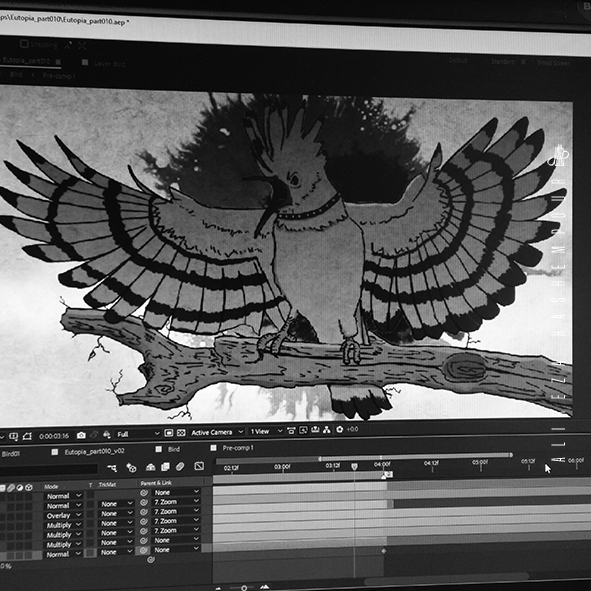Click the Reset Exposure icon
Image resolution: width=591 pixels, height=591 pixels.
[x=339, y=429]
